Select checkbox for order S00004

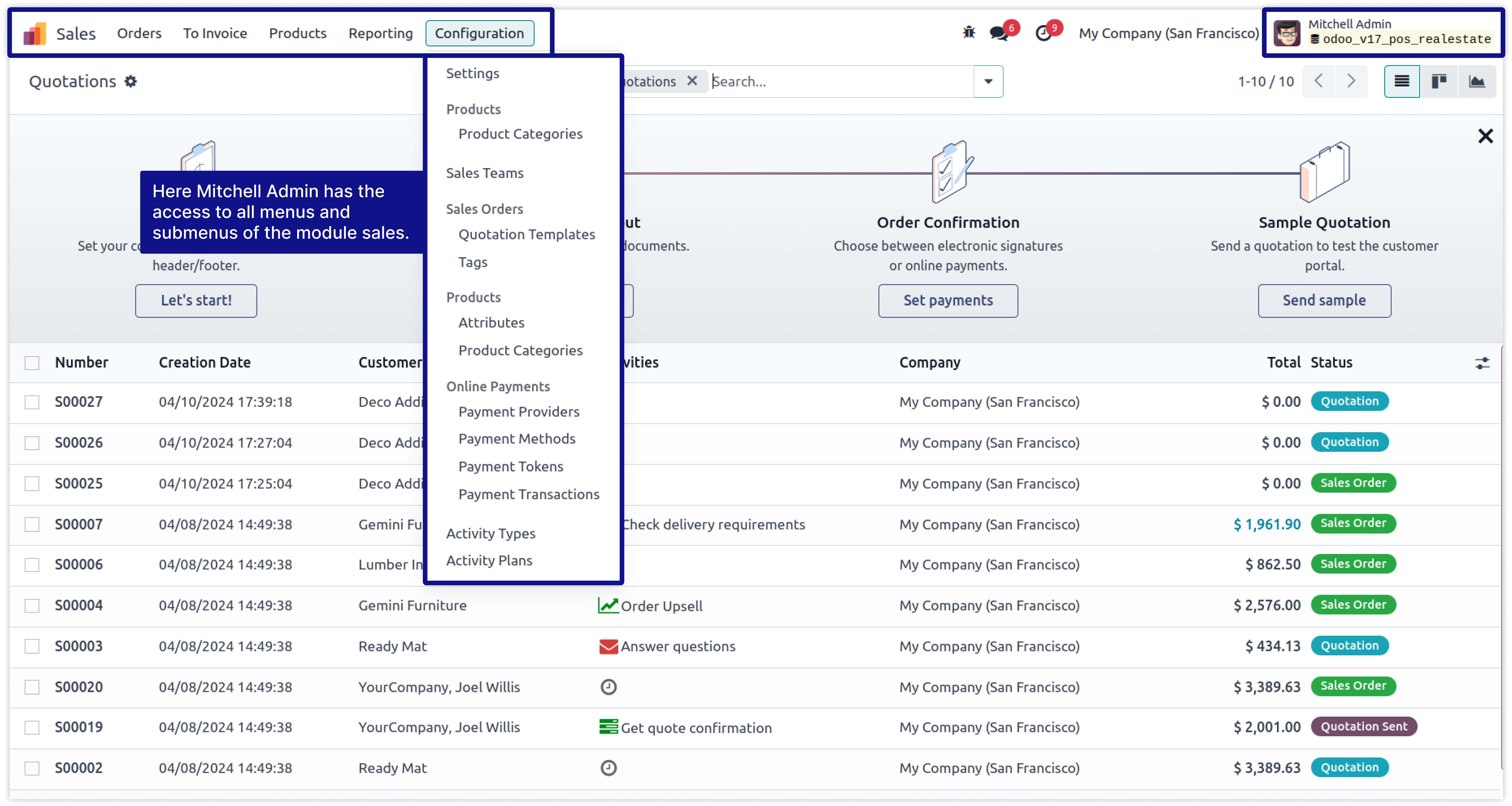(32, 606)
